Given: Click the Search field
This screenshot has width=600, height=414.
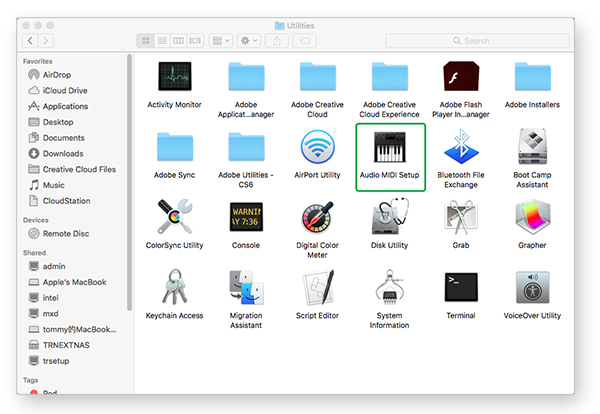Looking at the screenshot, I should (x=478, y=41).
